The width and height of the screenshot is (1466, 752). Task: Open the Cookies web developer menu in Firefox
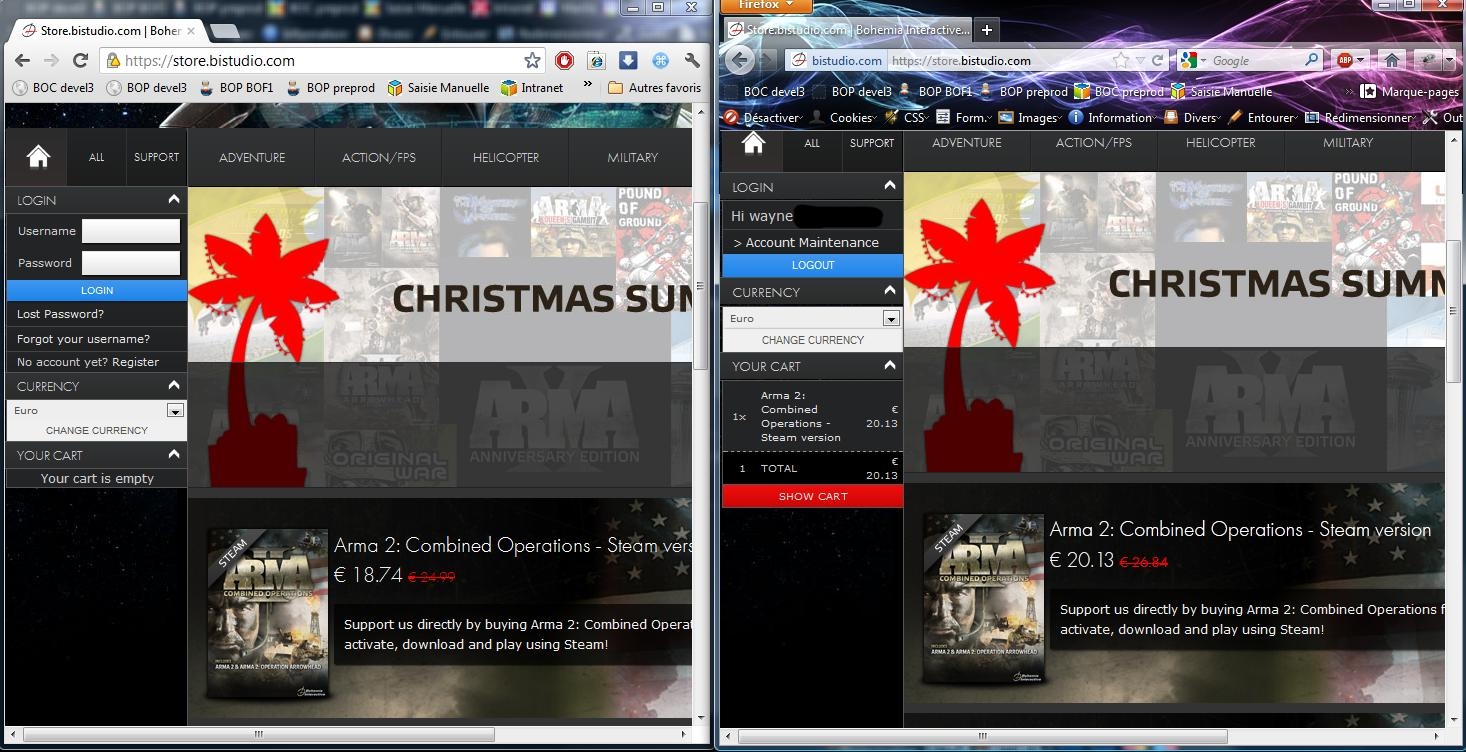845,117
